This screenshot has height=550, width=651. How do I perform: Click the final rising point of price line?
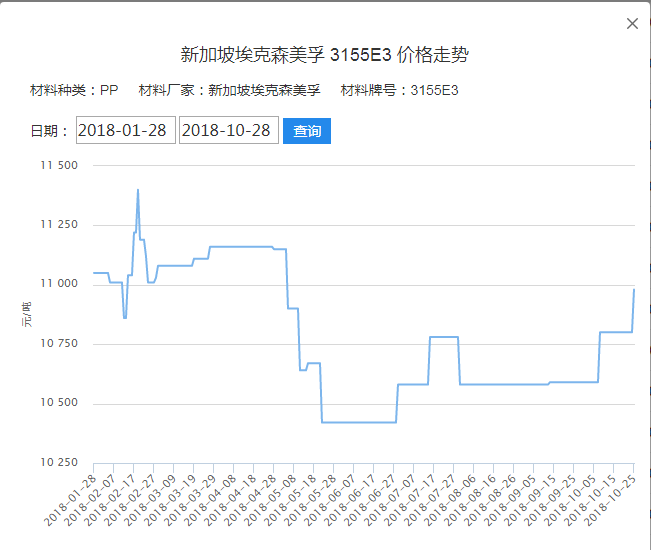coord(634,290)
